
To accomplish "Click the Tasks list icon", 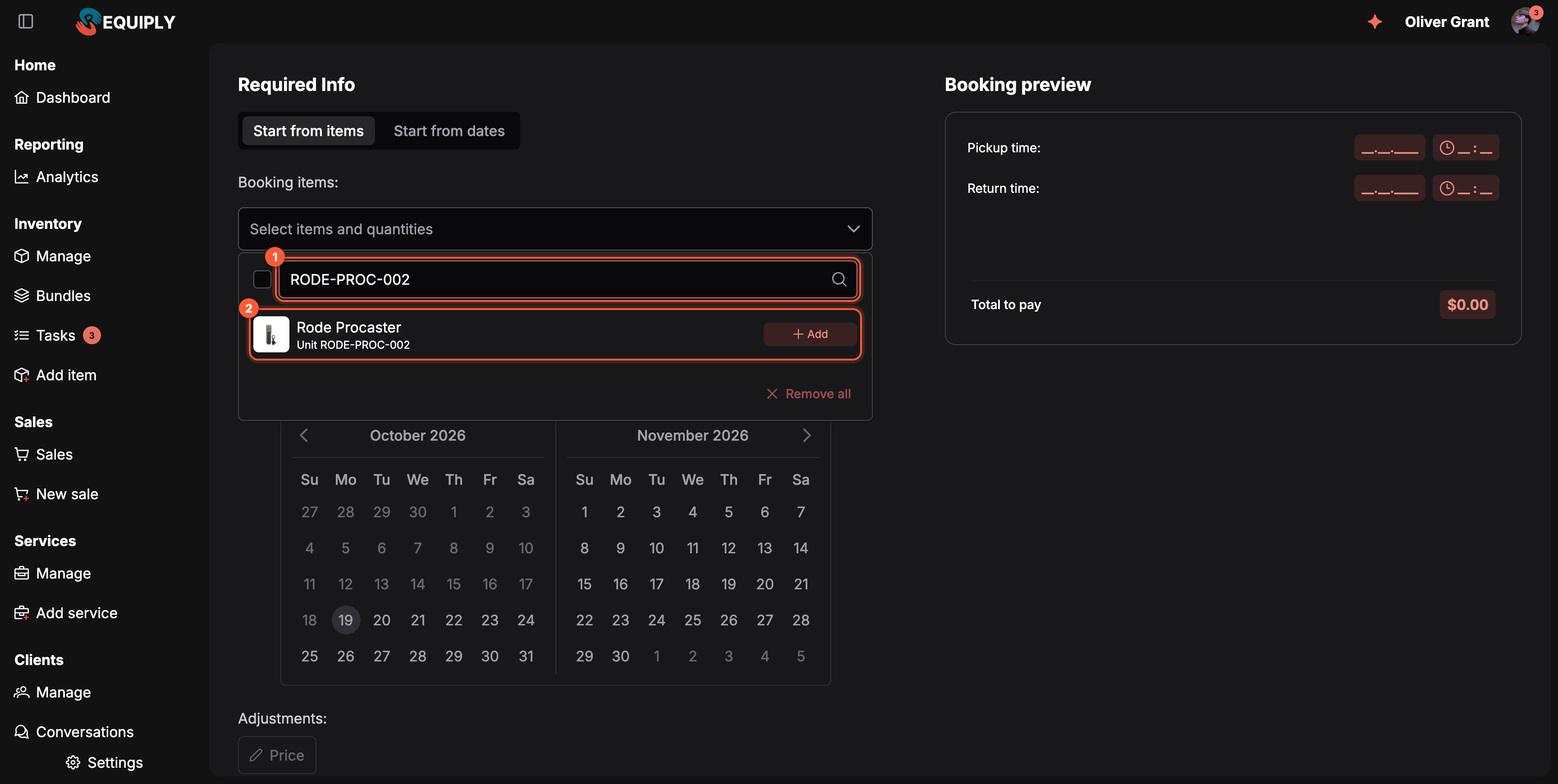I will (x=22, y=335).
